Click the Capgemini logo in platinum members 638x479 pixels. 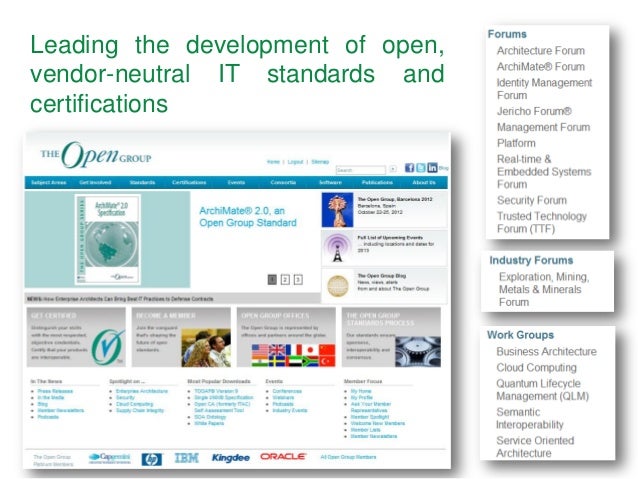point(109,458)
